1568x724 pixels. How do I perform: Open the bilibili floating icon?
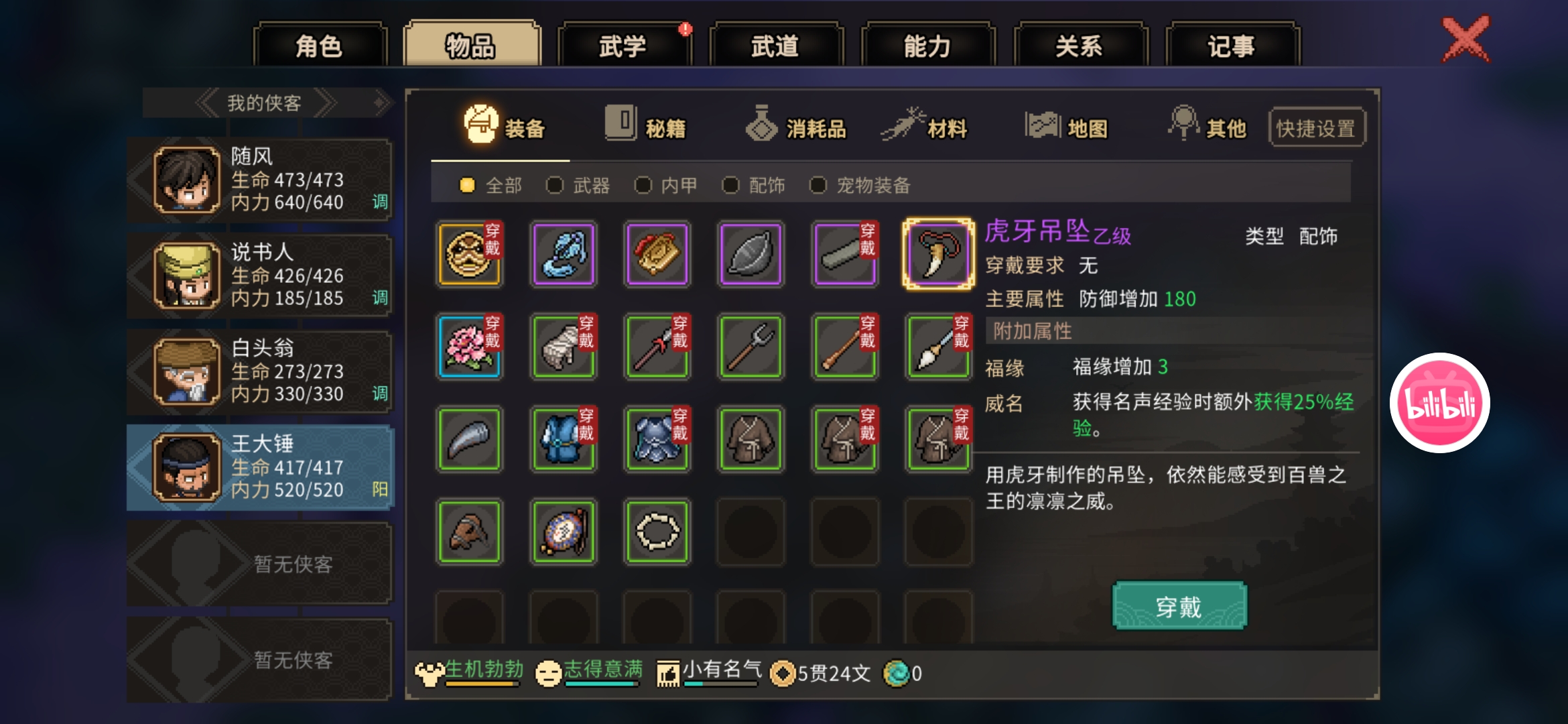click(x=1439, y=403)
